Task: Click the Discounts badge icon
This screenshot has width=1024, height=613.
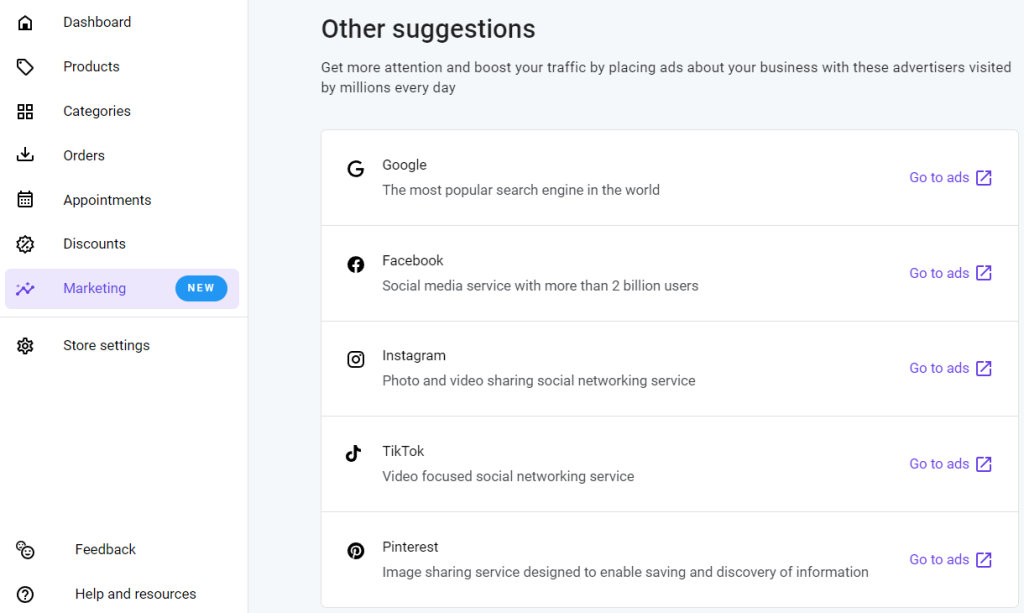Action: [x=24, y=243]
